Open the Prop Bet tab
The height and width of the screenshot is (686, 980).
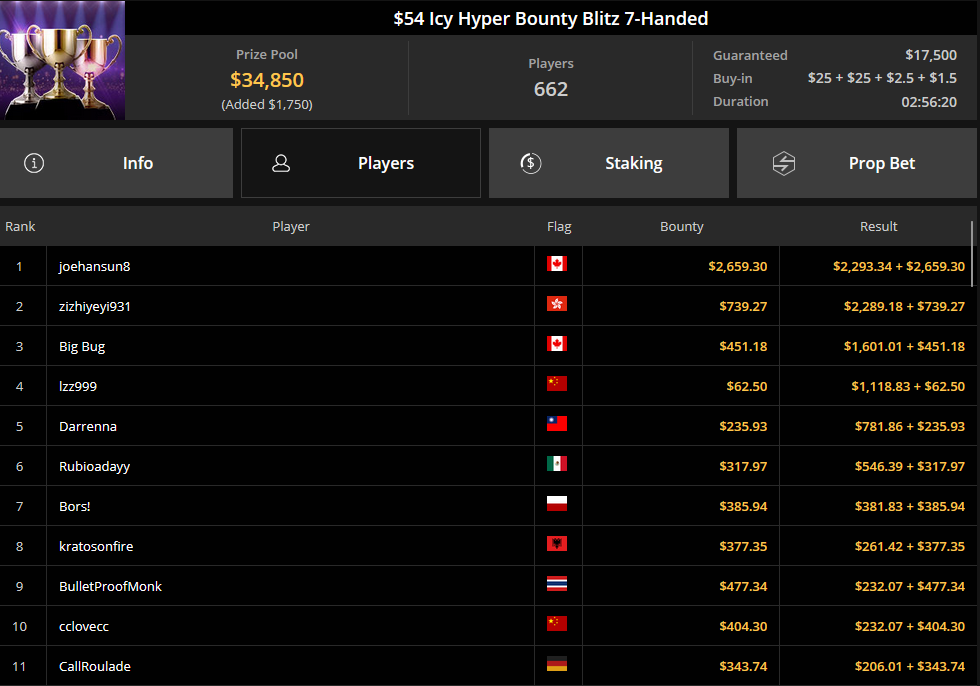point(856,163)
